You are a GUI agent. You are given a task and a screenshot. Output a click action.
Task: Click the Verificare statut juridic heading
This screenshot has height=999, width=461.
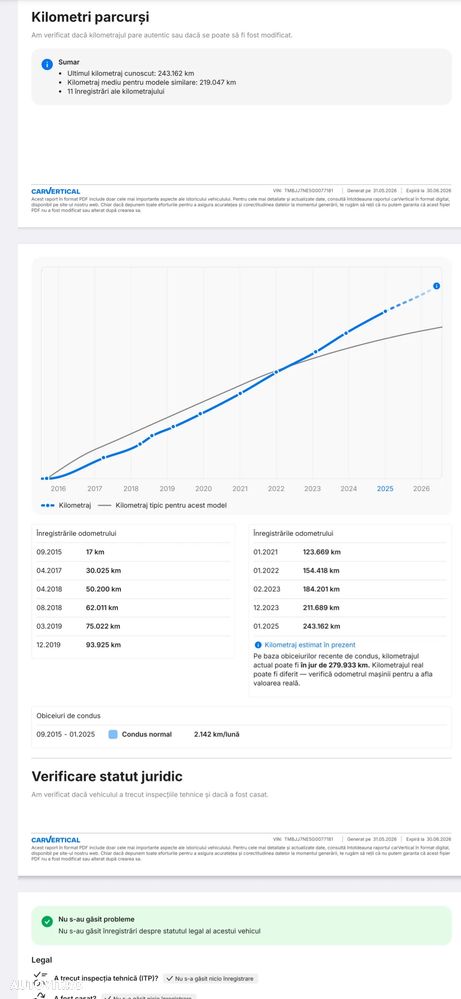pyautogui.click(x=107, y=777)
